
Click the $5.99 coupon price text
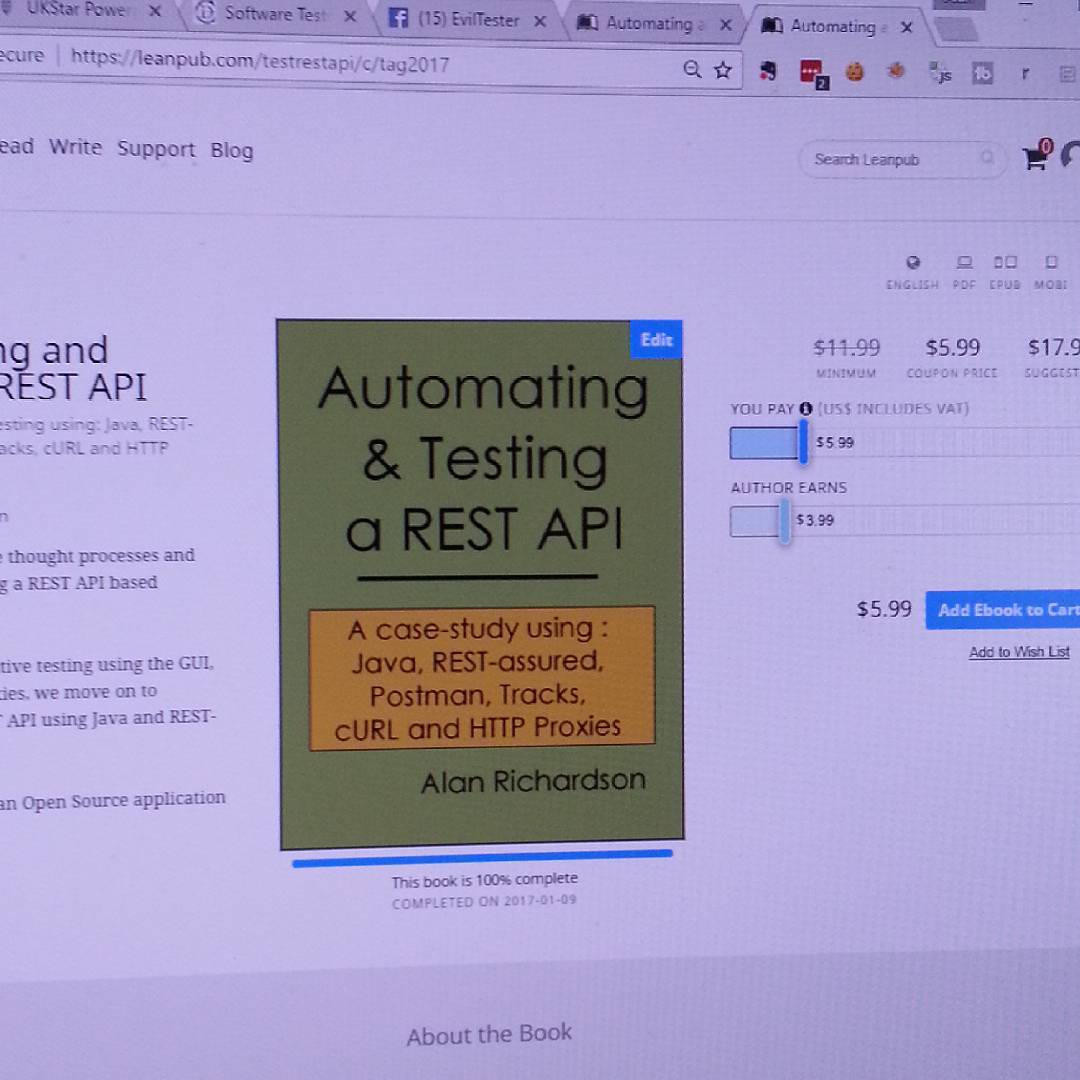click(x=952, y=347)
